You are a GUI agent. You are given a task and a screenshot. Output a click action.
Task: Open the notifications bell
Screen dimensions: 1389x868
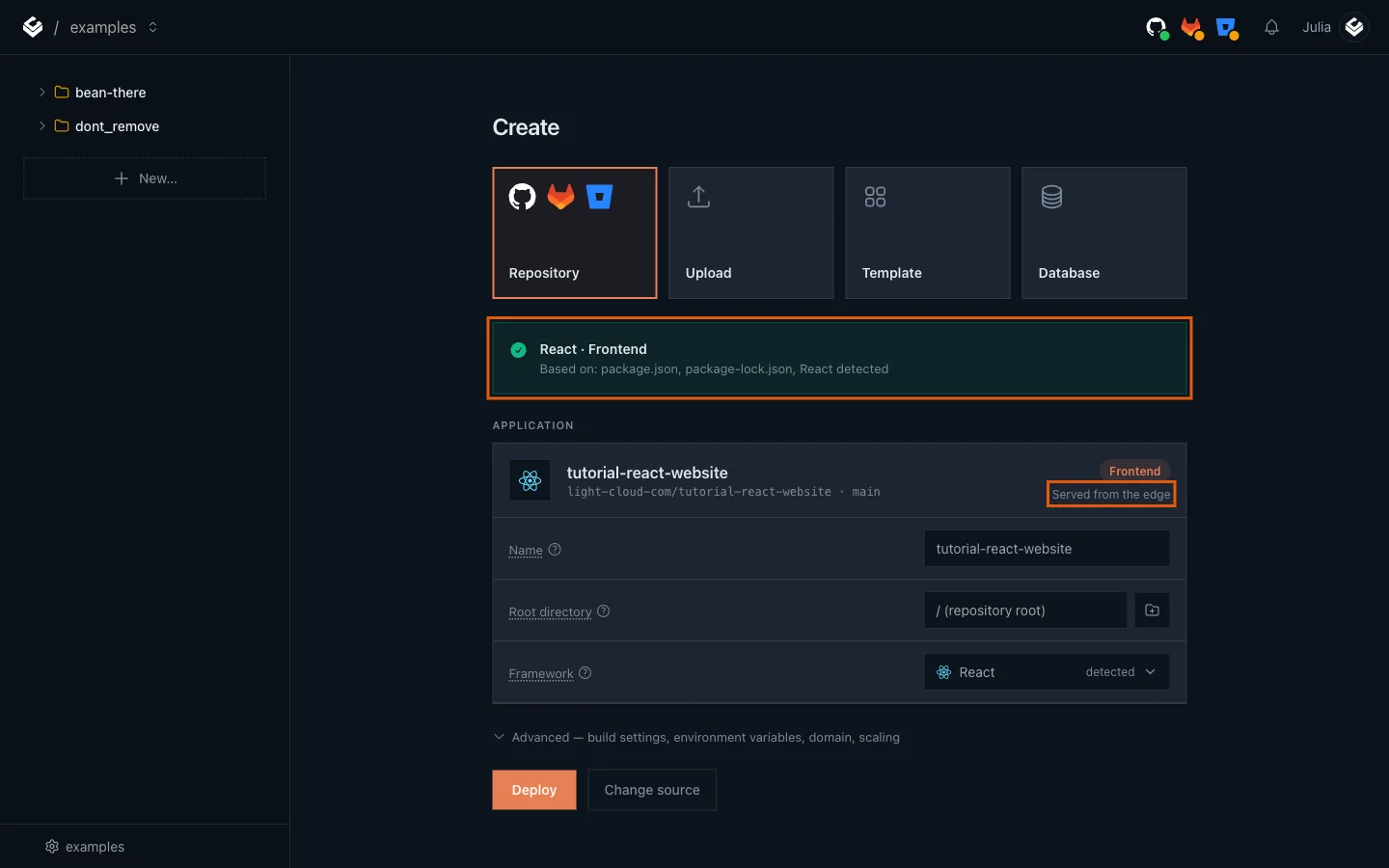[x=1271, y=27]
